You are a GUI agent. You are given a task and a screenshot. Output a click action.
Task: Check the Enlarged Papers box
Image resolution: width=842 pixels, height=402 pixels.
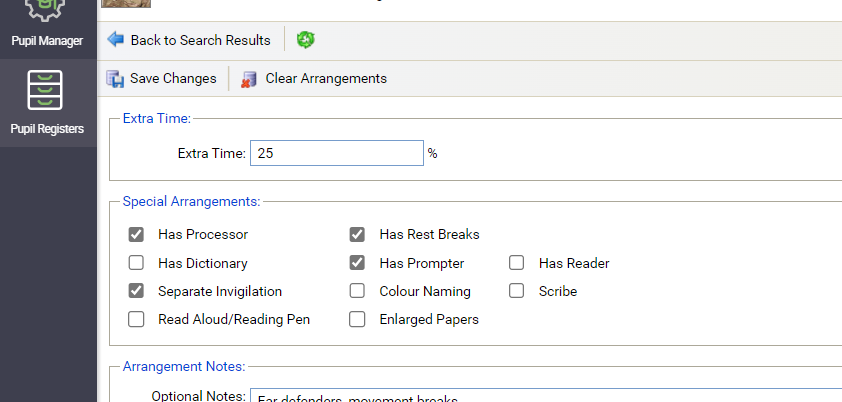(357, 320)
